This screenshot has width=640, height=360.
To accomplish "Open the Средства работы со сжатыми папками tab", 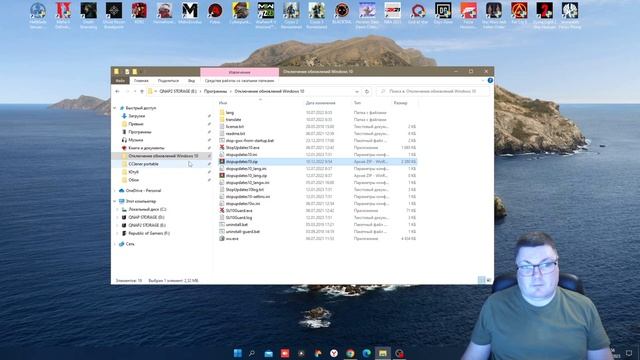I will (239, 81).
